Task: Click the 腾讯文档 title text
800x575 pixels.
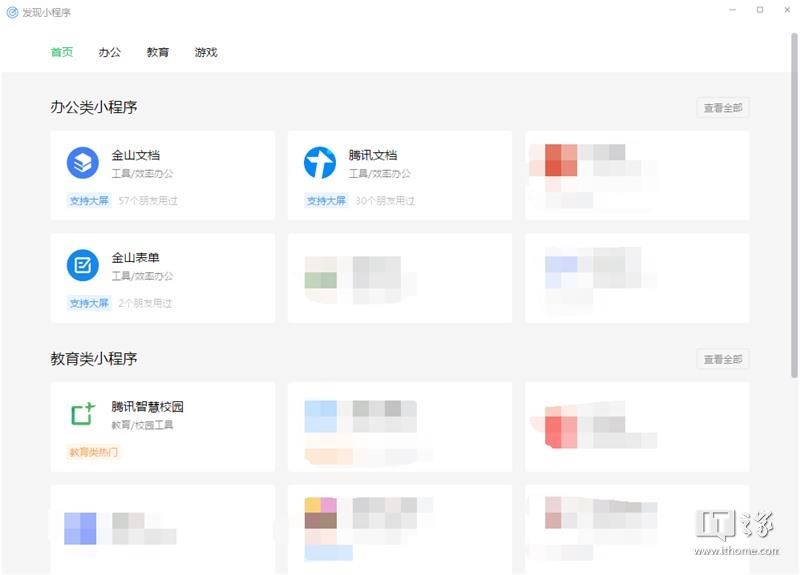Action: click(x=373, y=155)
